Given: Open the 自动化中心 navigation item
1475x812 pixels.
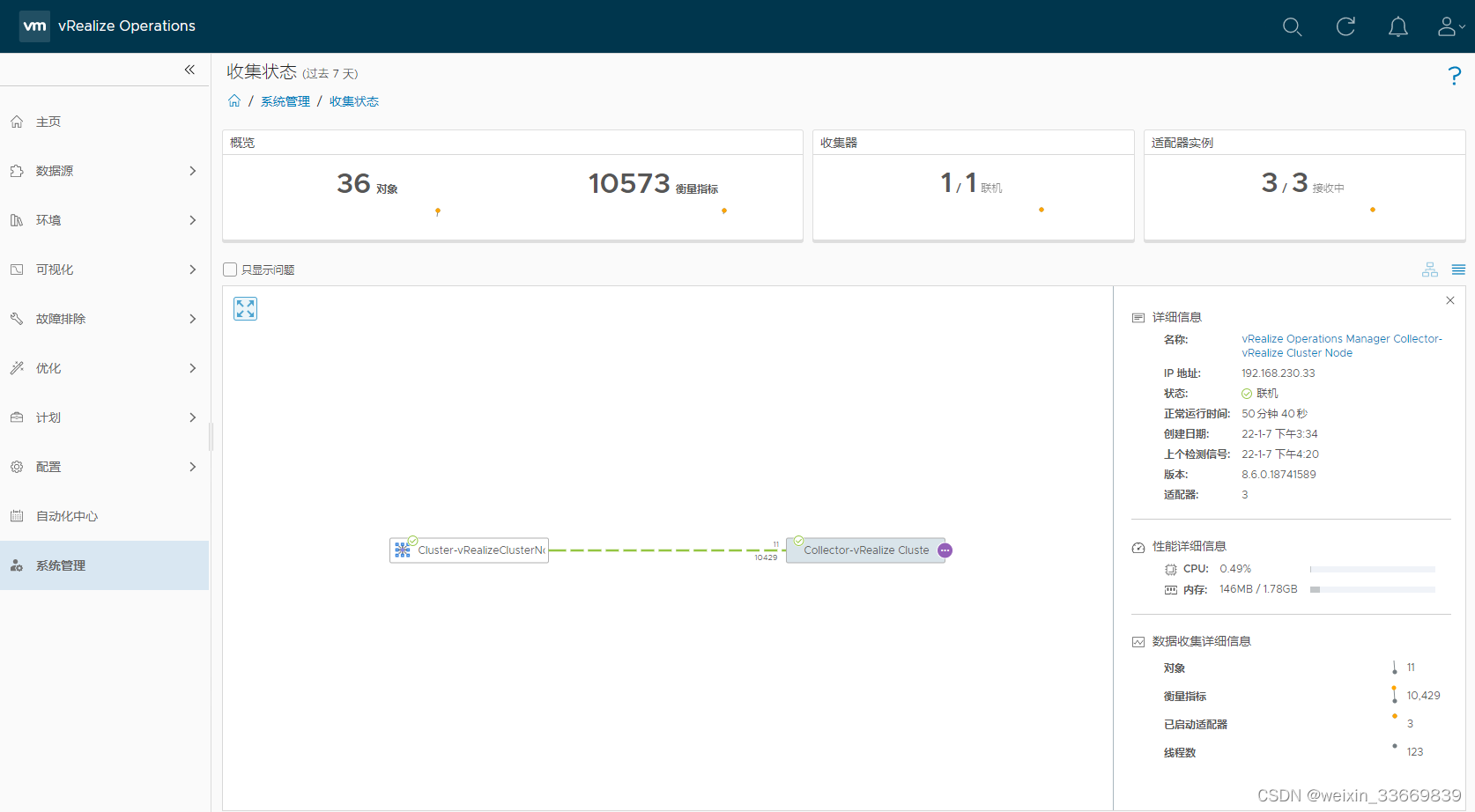Looking at the screenshot, I should pos(105,516).
